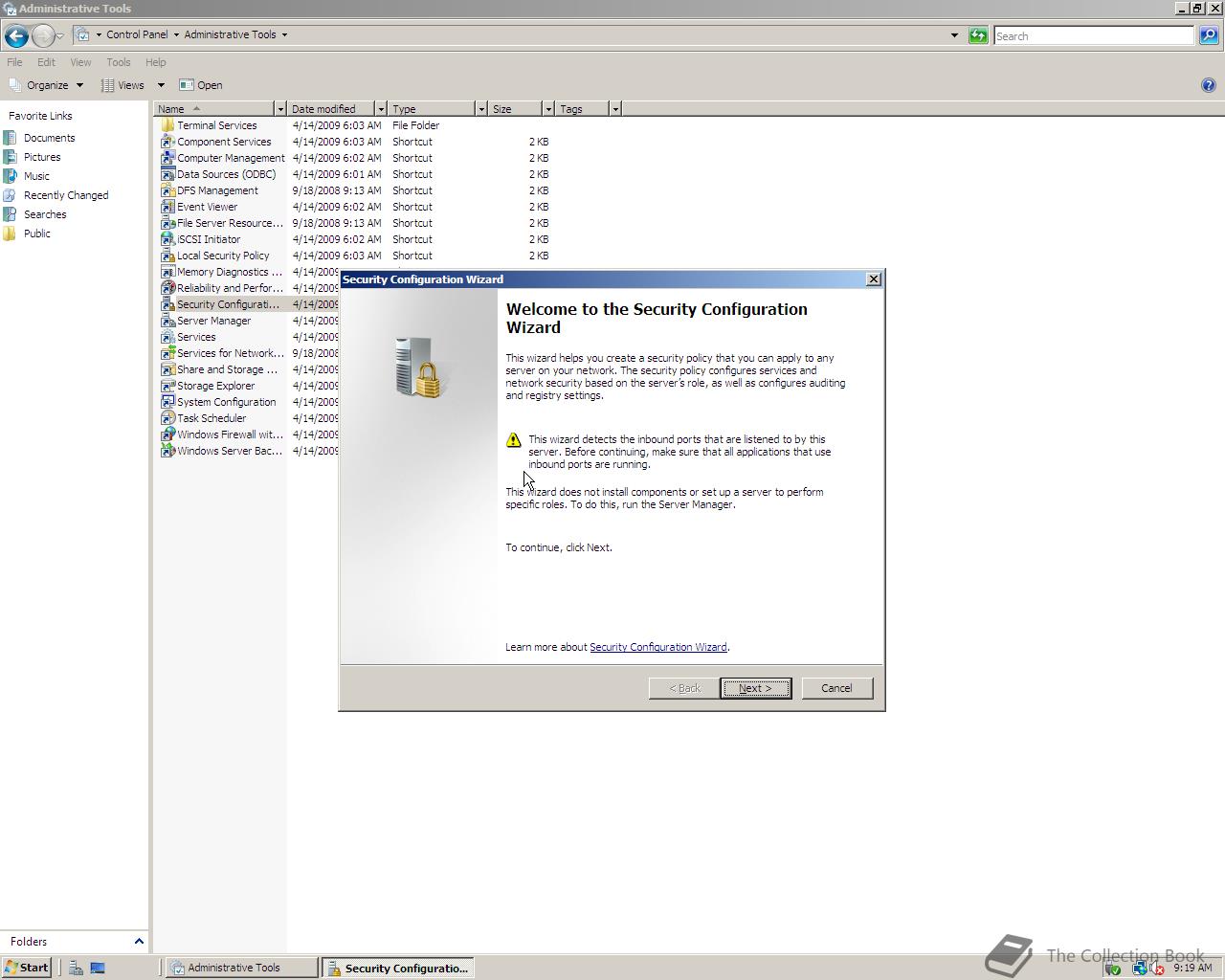Click the refresh address bar icon

978,35
